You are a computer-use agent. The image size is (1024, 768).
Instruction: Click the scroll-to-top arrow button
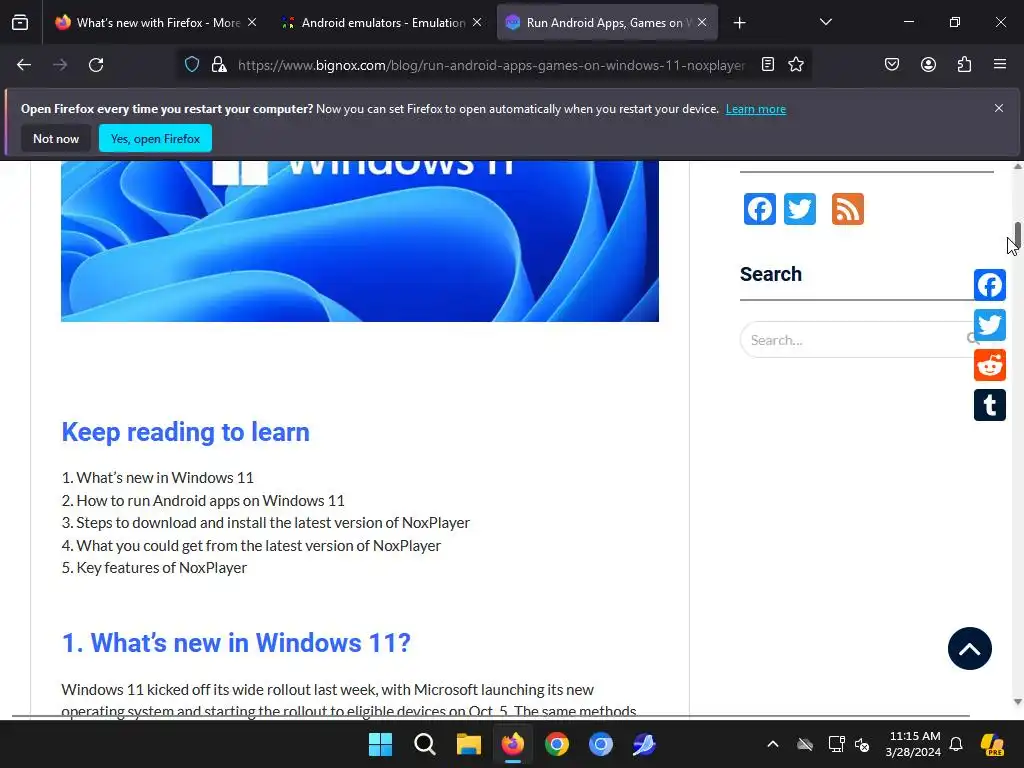[x=970, y=648]
